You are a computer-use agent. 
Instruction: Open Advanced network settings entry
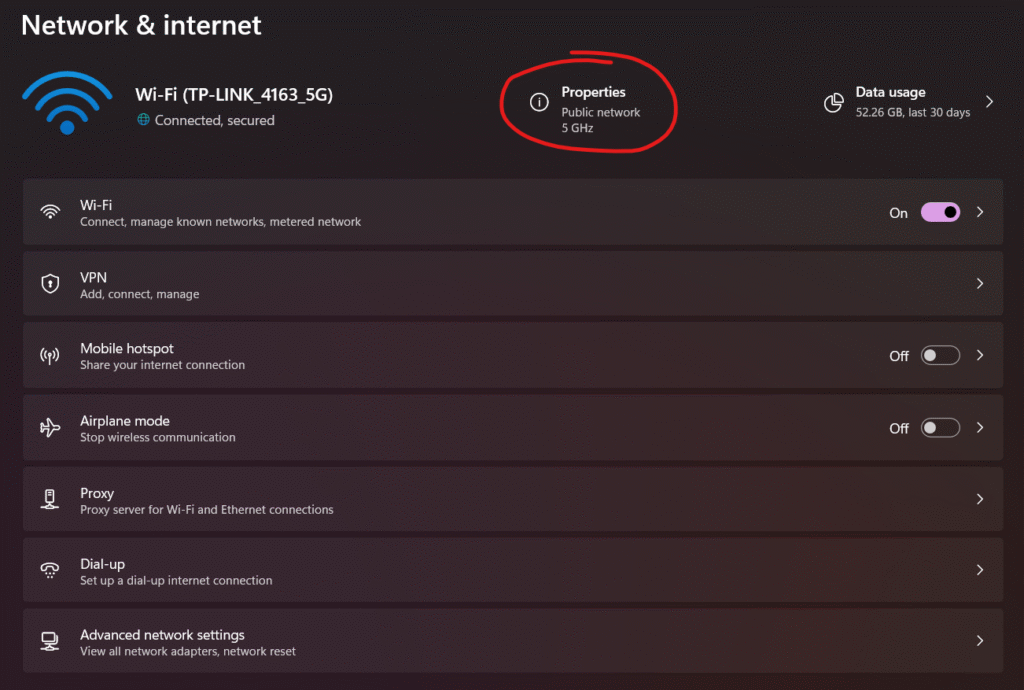(162, 635)
